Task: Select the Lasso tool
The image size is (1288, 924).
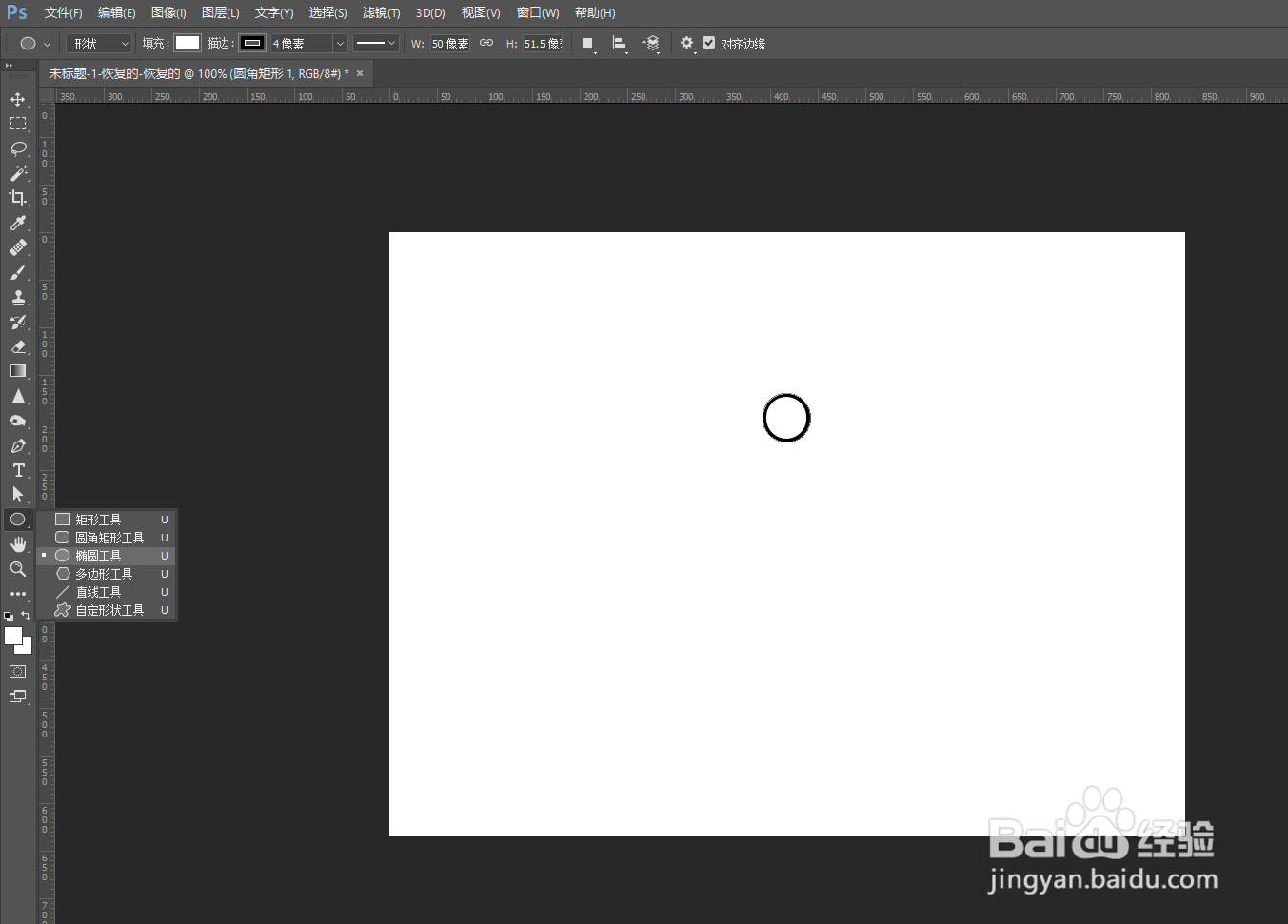Action: click(x=17, y=148)
